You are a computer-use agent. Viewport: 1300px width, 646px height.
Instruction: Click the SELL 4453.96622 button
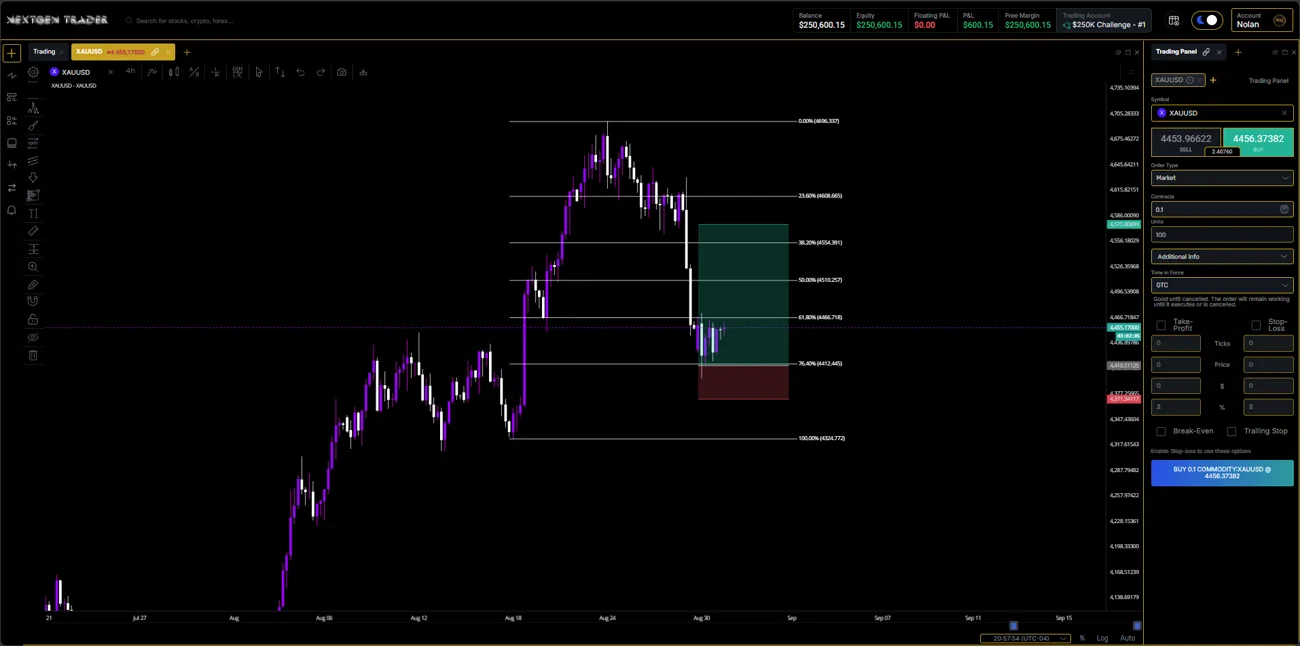pos(1185,142)
